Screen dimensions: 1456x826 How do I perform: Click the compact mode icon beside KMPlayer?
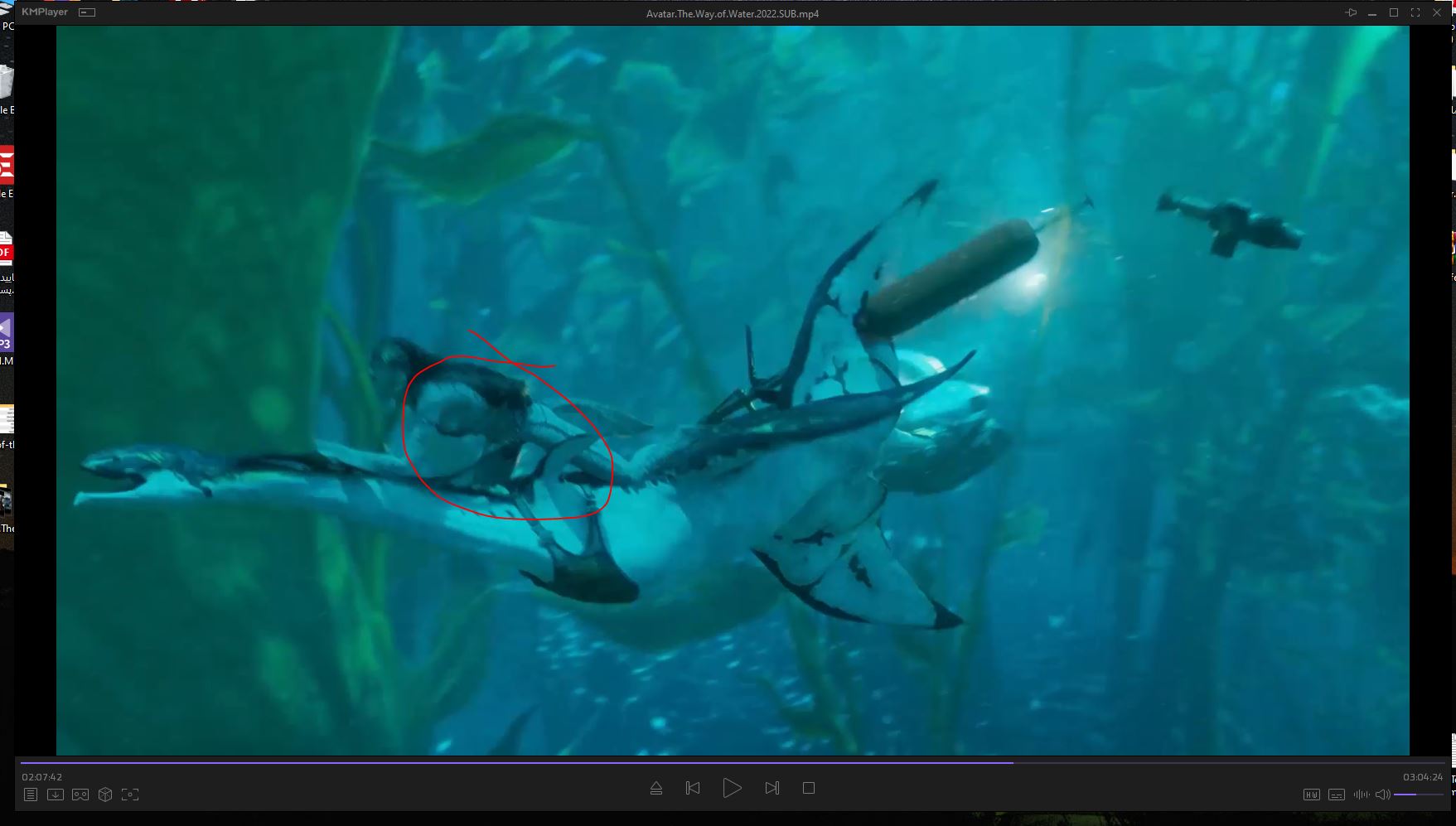pos(87,12)
